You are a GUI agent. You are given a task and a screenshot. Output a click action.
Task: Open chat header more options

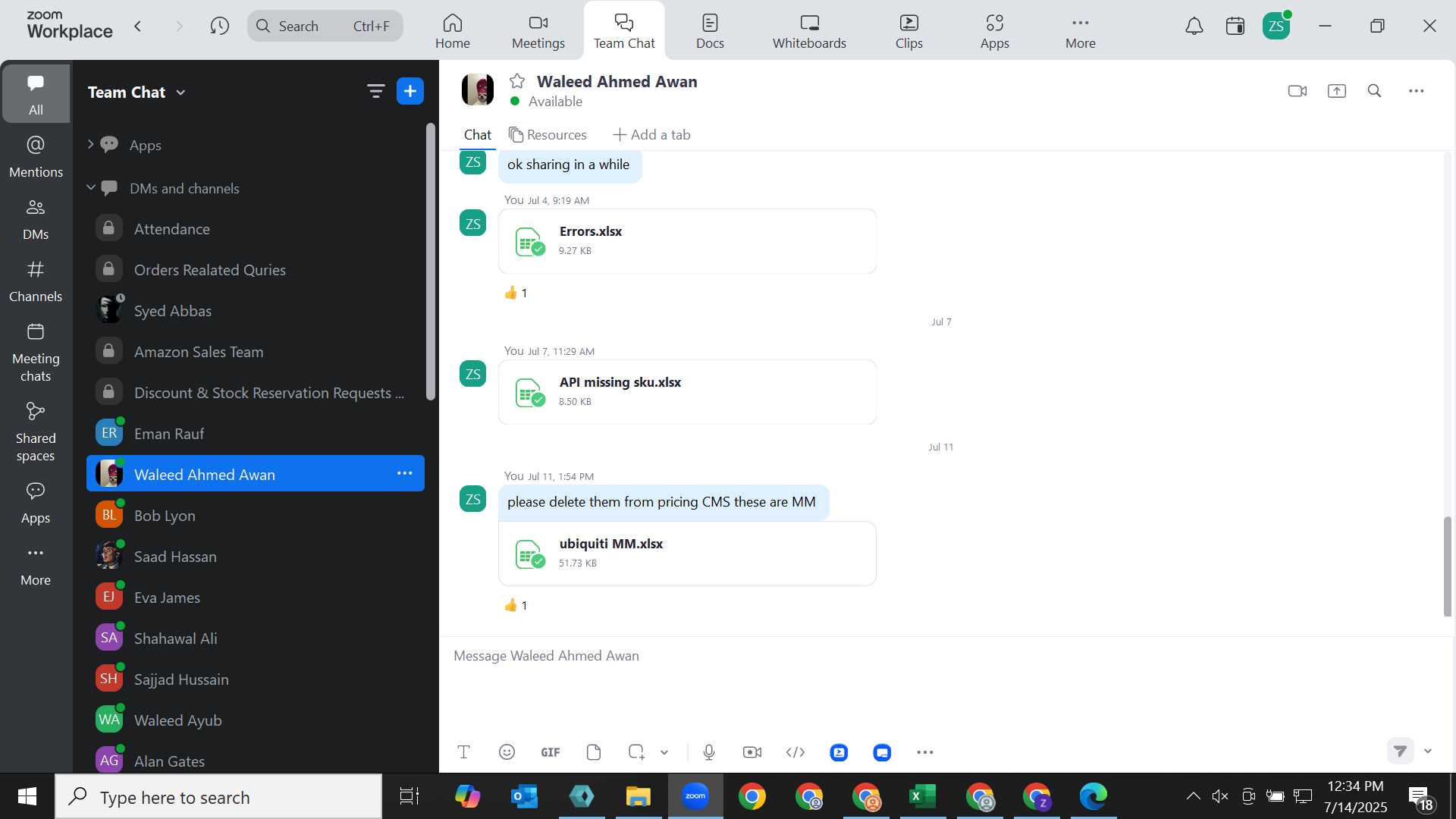1416,91
